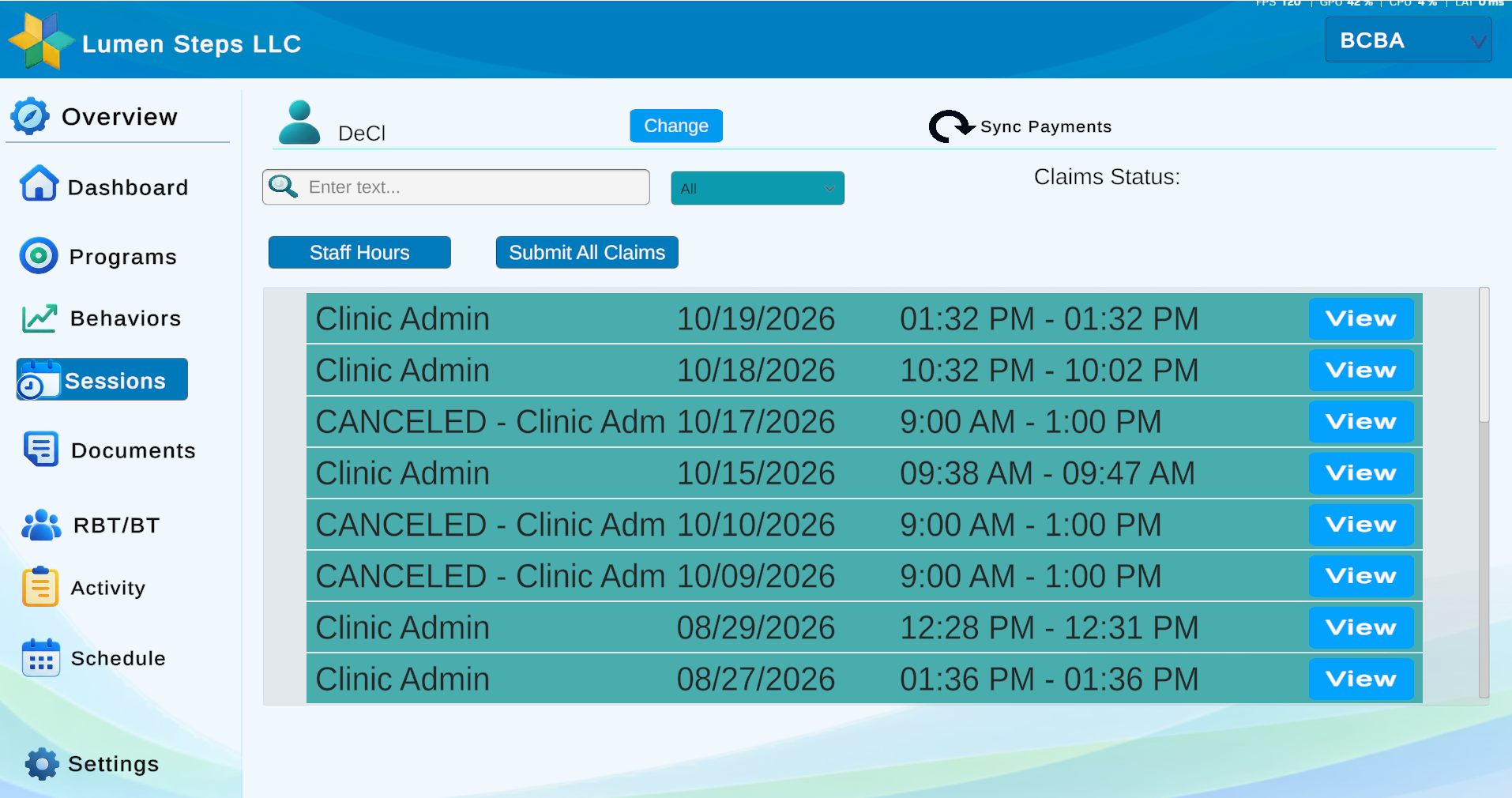Screen dimensions: 1512x798
Task: Click the Sync Payments refresh arrow icon
Action: point(951,126)
